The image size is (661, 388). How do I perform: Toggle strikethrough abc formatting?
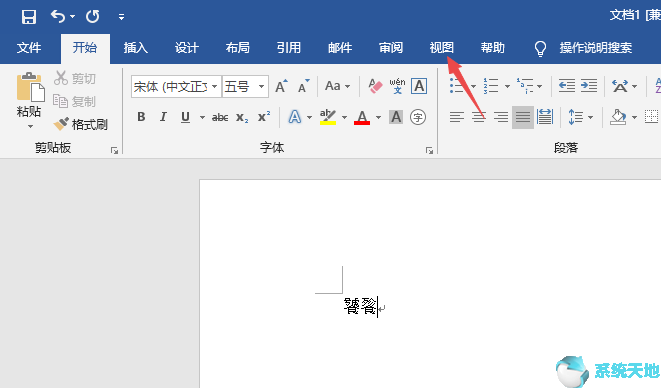220,117
